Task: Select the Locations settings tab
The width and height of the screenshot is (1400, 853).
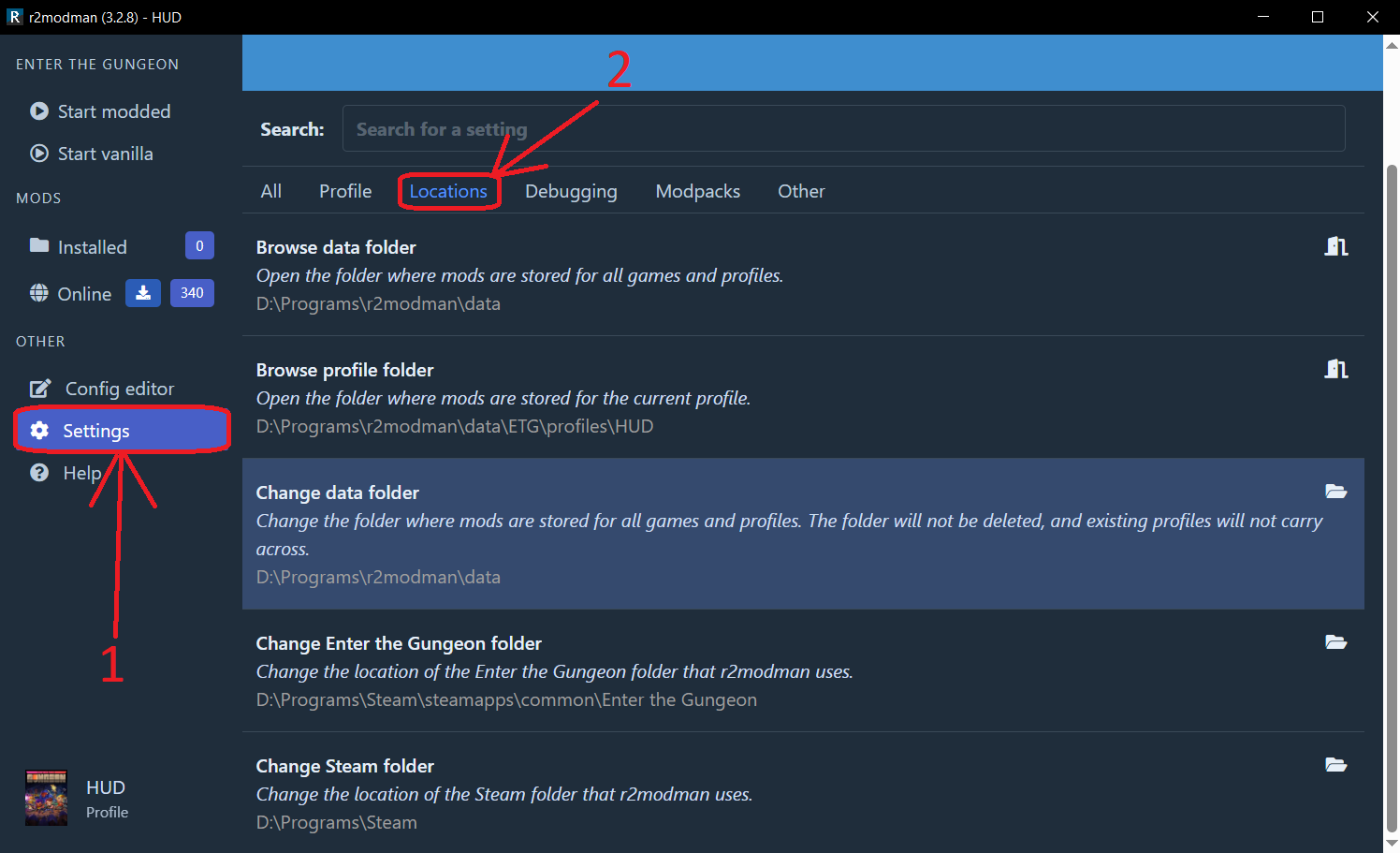Action: (448, 191)
